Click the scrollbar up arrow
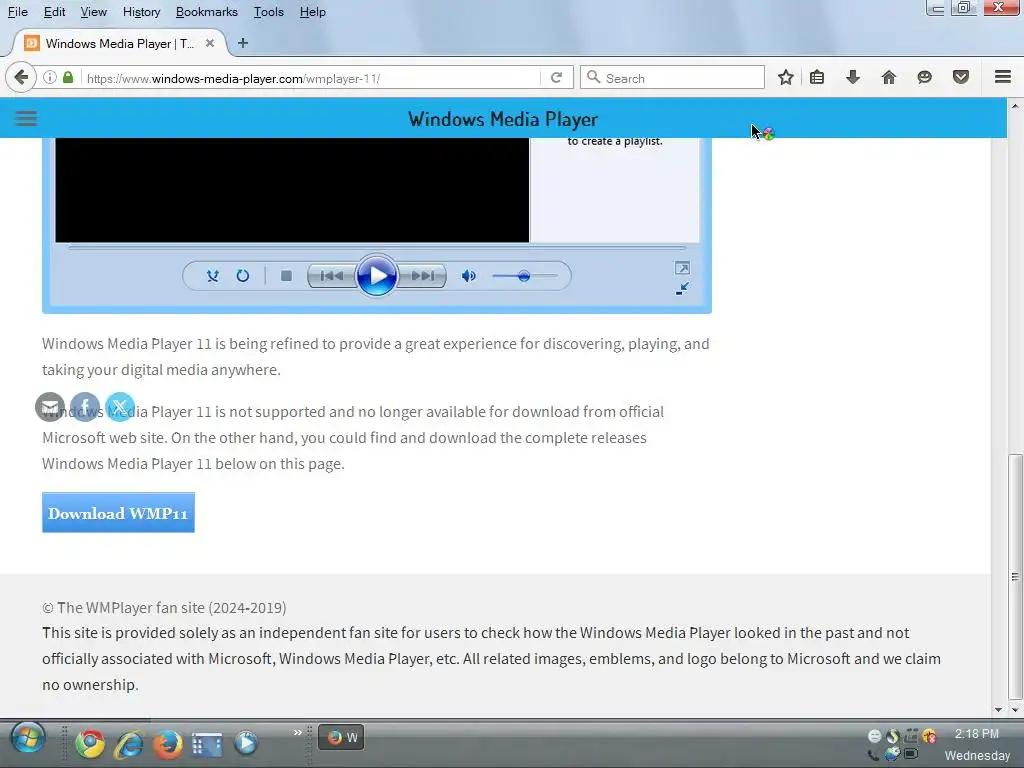The image size is (1024, 768). point(1015,105)
